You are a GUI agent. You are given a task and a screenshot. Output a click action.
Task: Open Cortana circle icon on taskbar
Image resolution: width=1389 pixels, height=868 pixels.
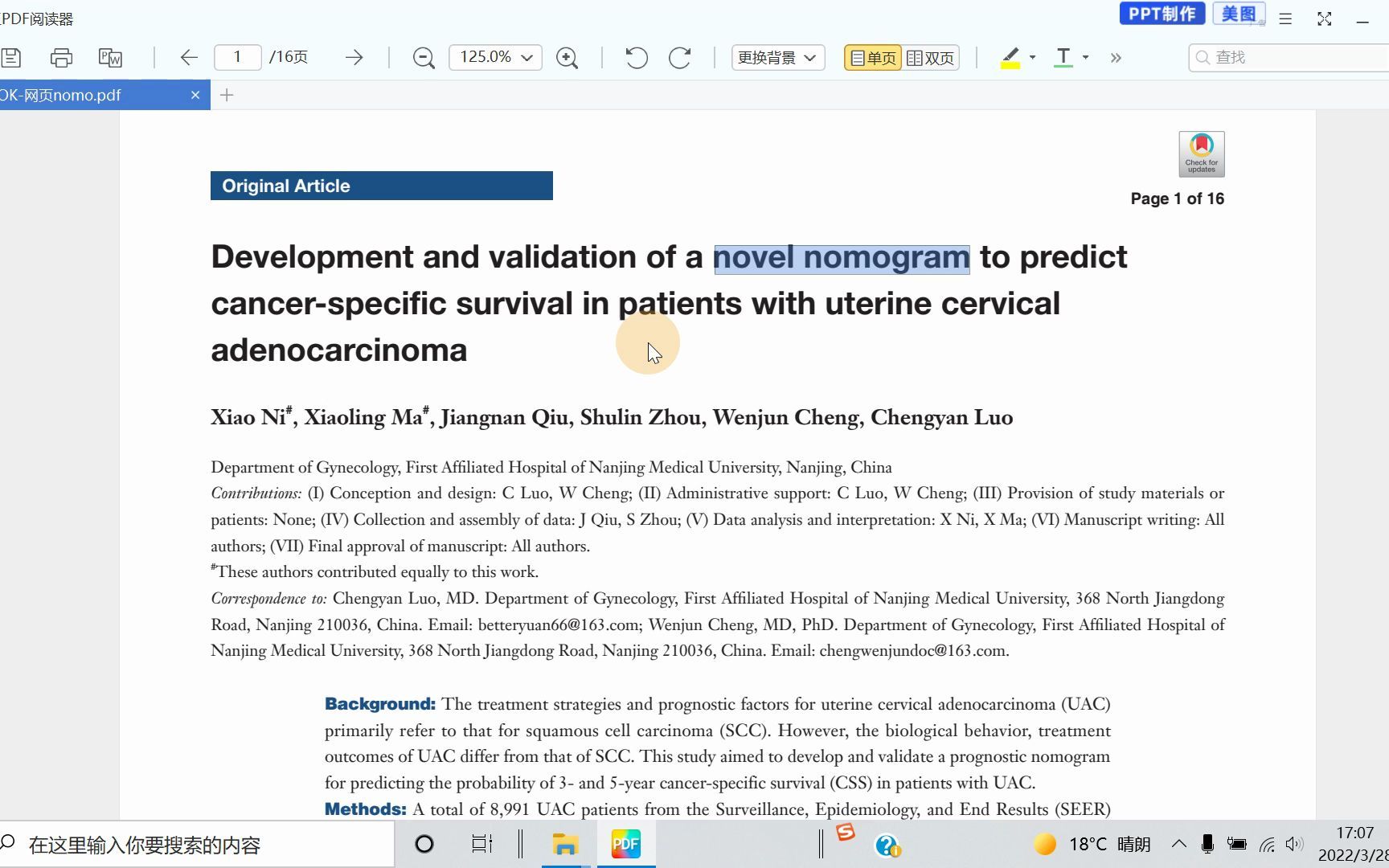click(x=424, y=844)
